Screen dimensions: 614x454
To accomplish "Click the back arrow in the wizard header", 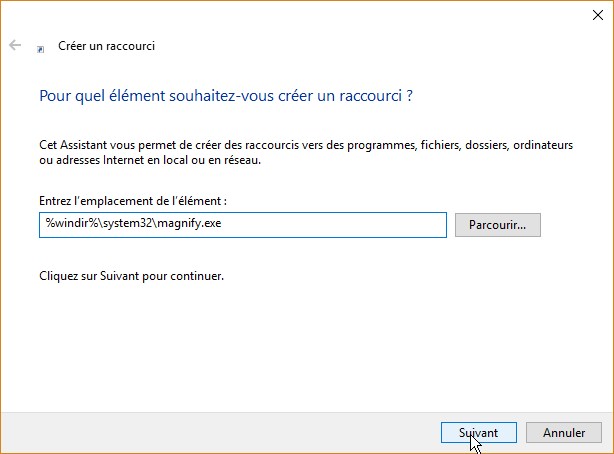I will point(15,46).
